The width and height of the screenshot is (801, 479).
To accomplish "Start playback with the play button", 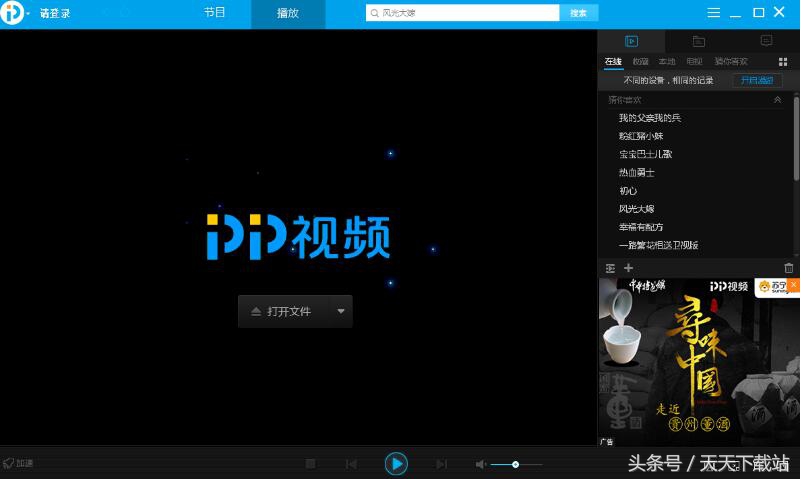I will tap(396, 464).
